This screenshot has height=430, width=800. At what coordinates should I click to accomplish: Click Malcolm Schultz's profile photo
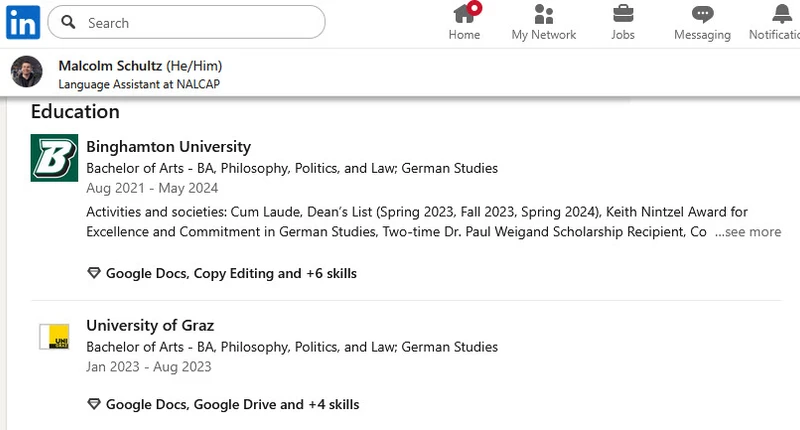point(27,71)
